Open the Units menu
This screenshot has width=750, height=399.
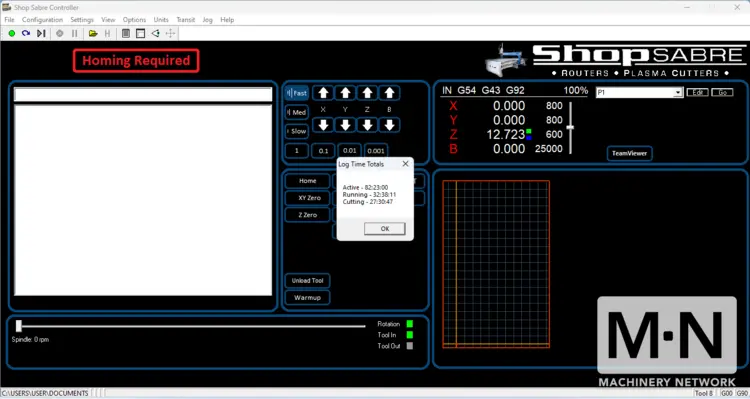[161, 20]
